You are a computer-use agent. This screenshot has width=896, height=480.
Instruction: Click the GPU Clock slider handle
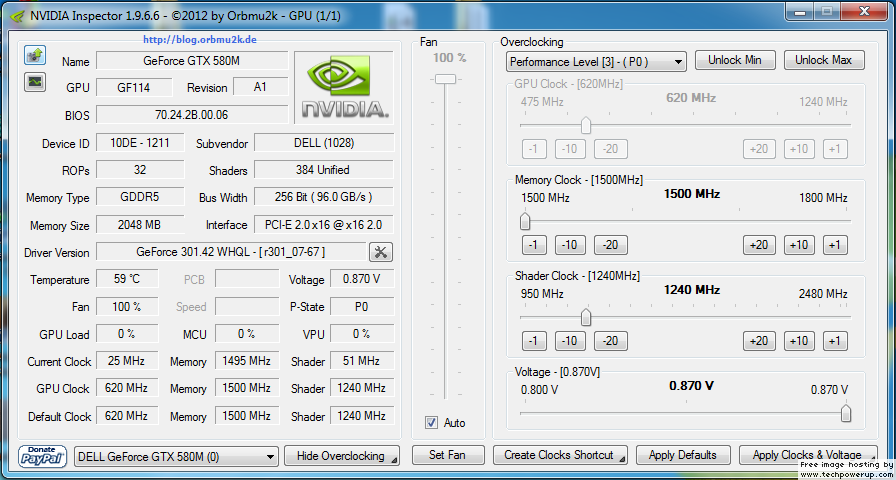(586, 125)
